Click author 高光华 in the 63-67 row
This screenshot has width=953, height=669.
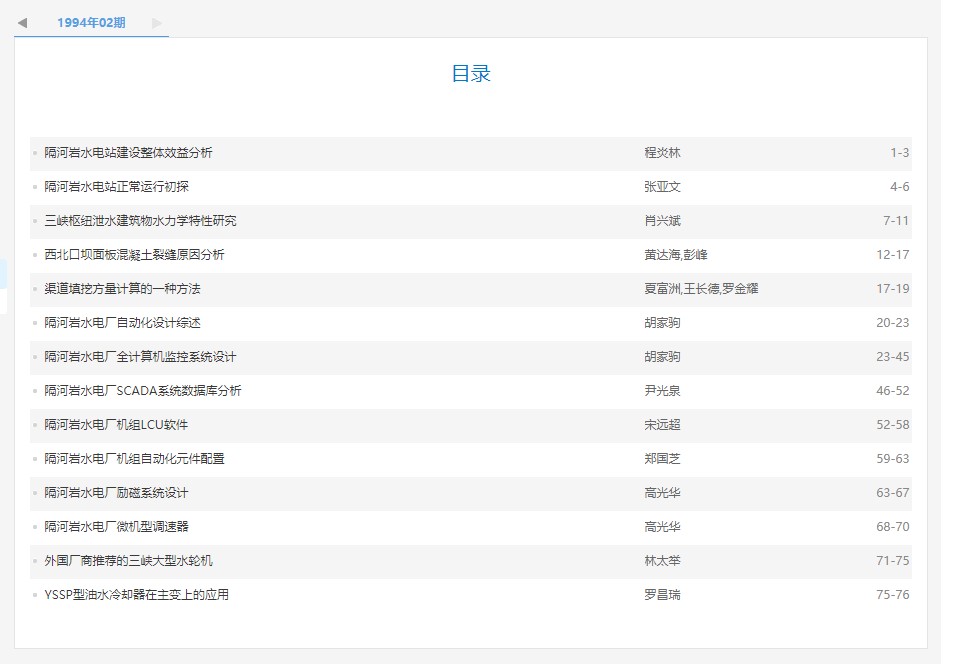coord(662,493)
